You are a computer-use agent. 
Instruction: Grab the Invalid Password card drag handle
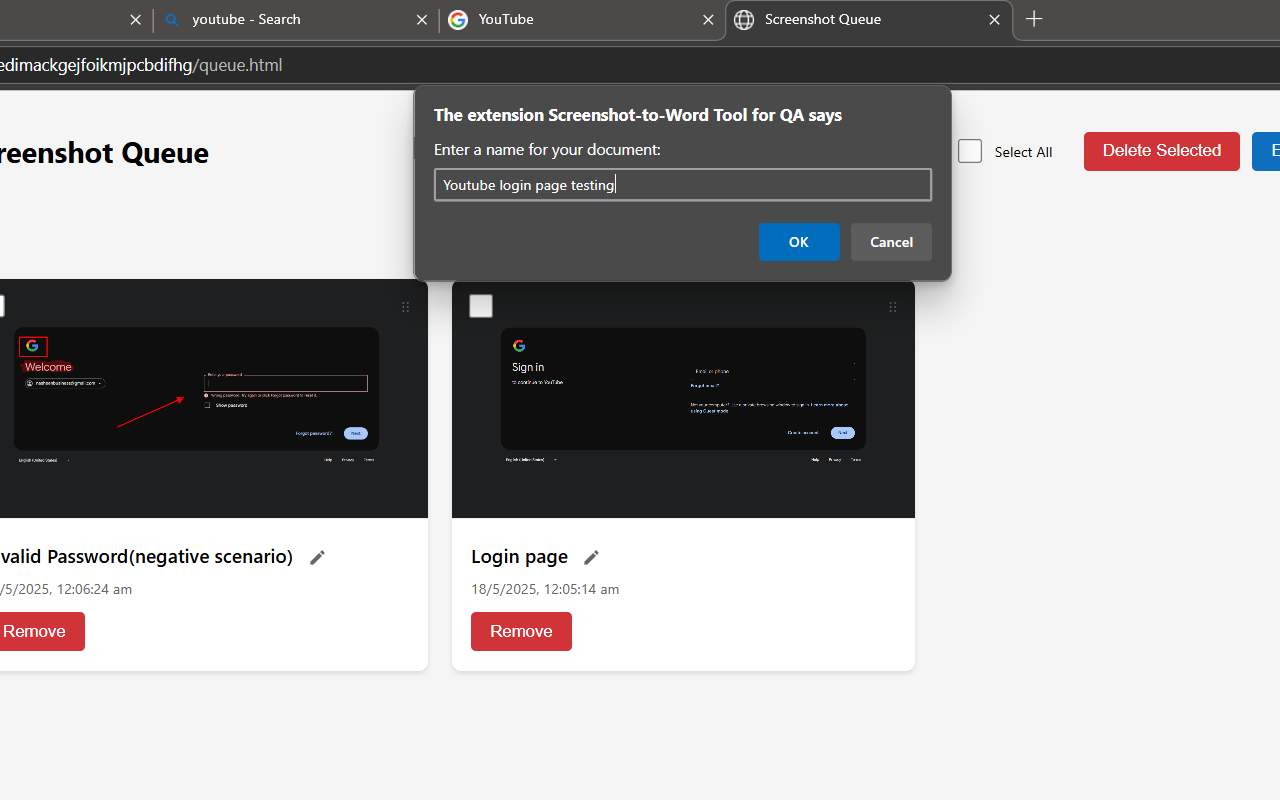tap(405, 307)
